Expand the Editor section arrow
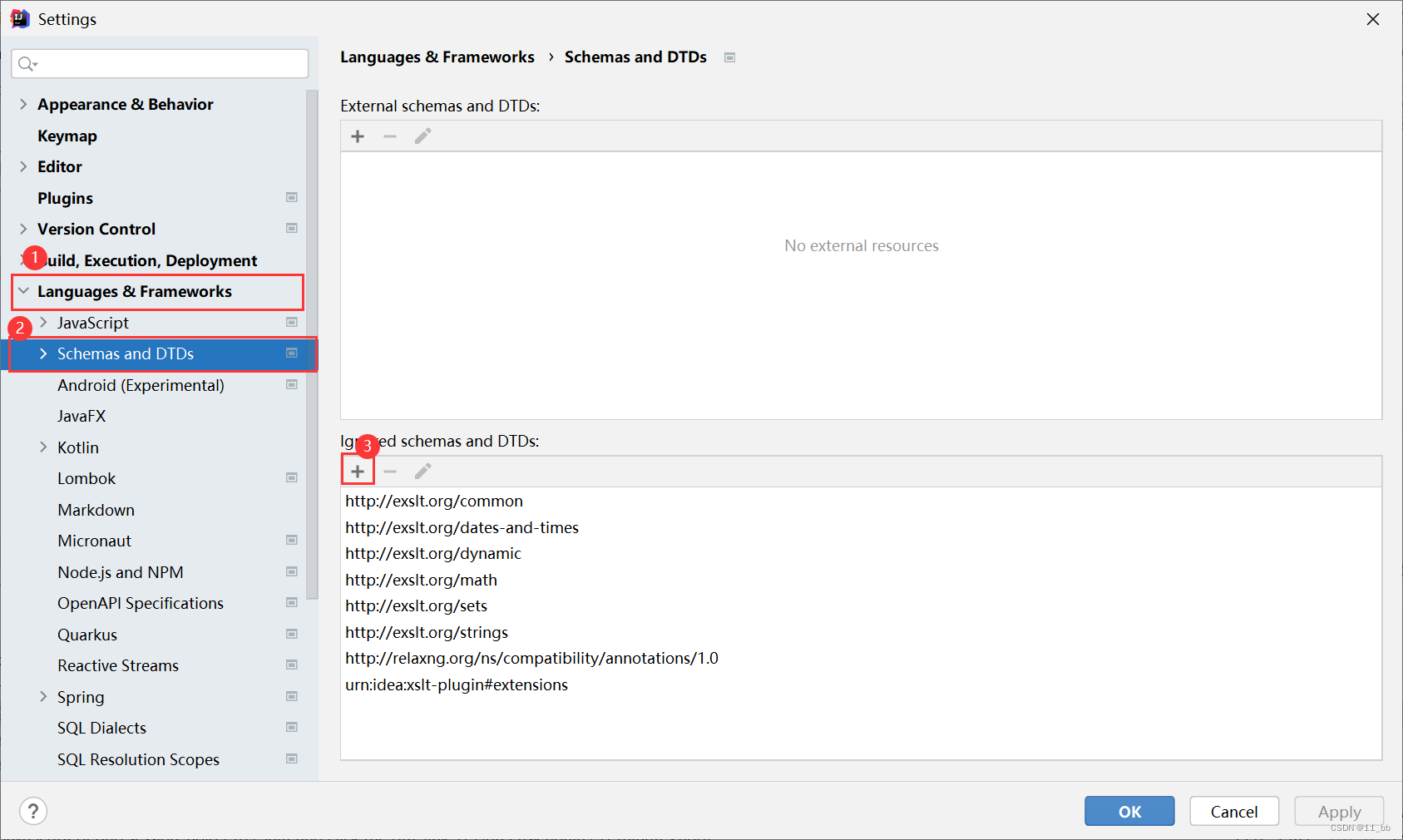The image size is (1403, 840). click(23, 166)
